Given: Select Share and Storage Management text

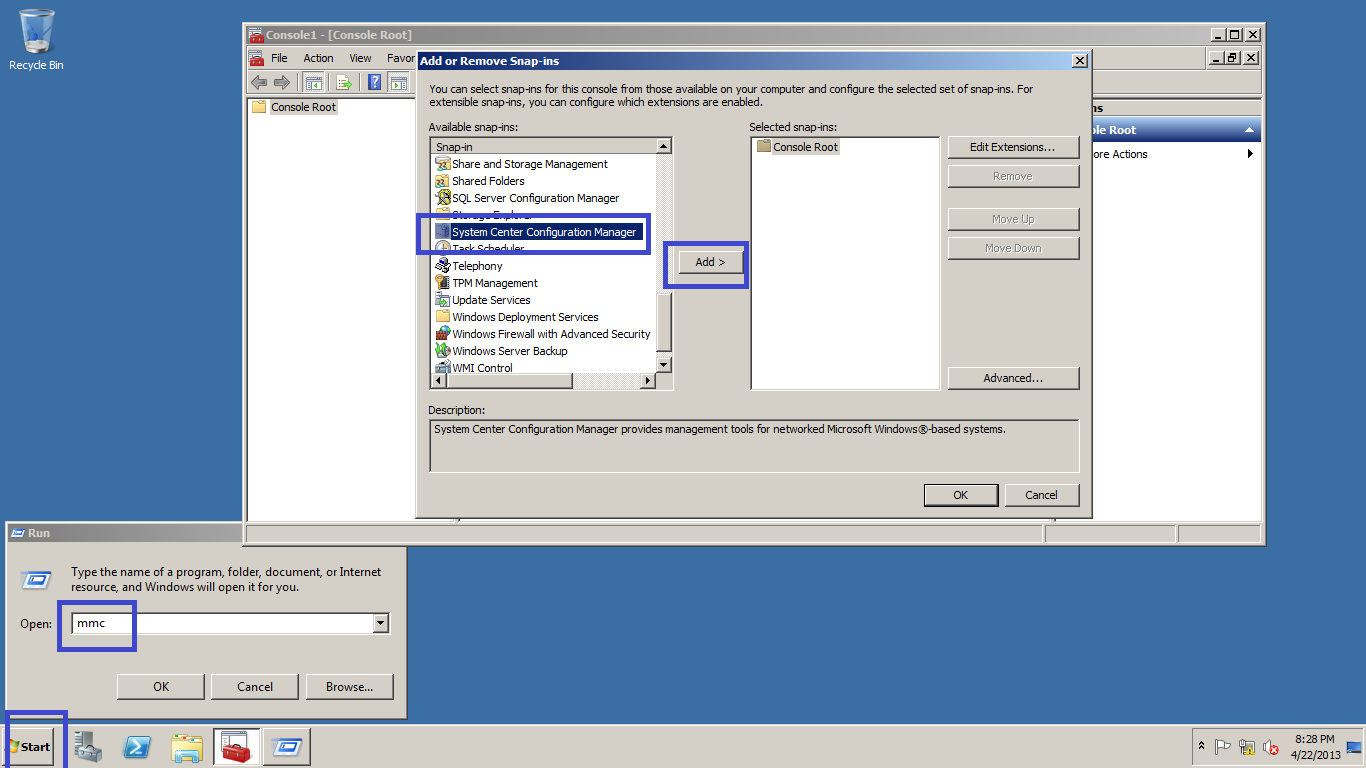Looking at the screenshot, I should (x=530, y=164).
